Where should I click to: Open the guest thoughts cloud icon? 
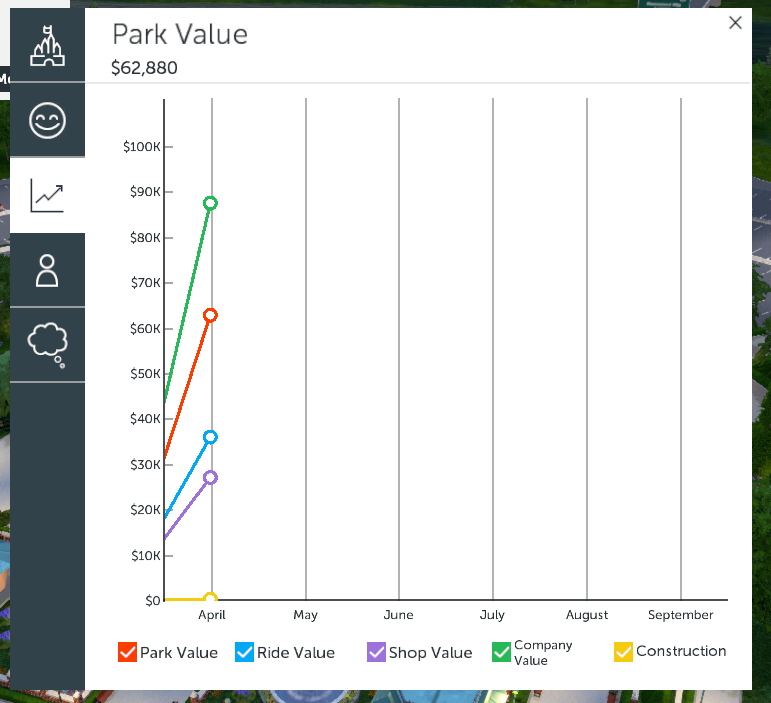[x=47, y=344]
